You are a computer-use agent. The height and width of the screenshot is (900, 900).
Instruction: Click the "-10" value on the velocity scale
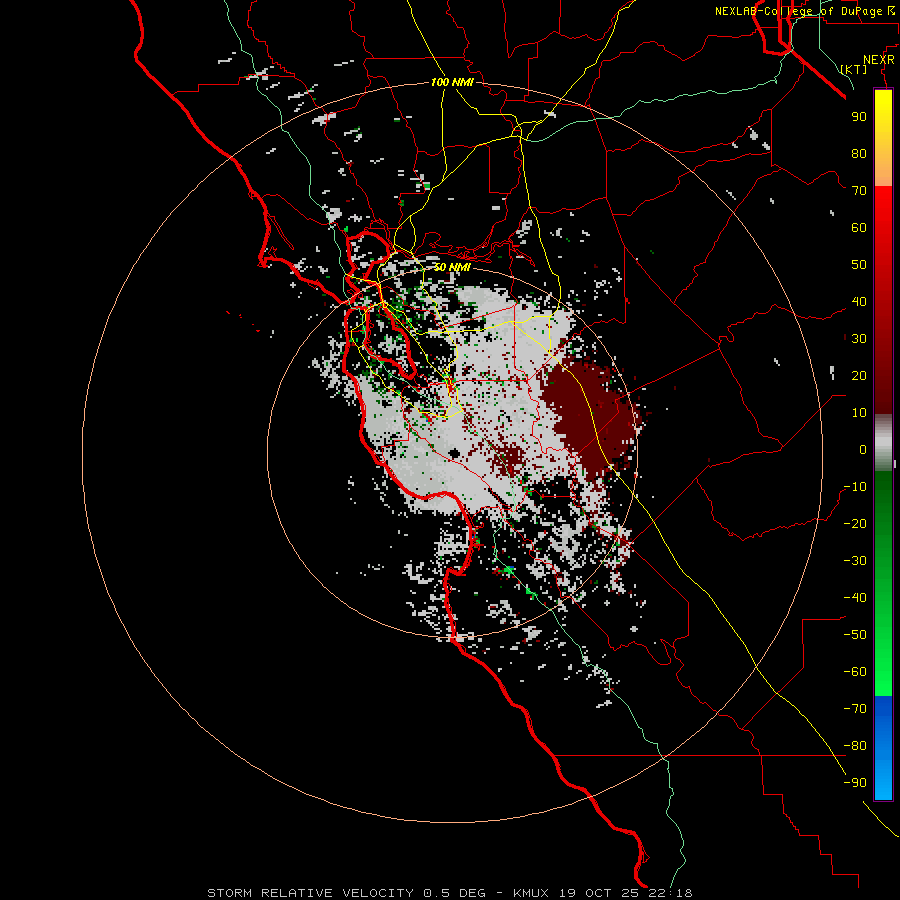click(855, 487)
